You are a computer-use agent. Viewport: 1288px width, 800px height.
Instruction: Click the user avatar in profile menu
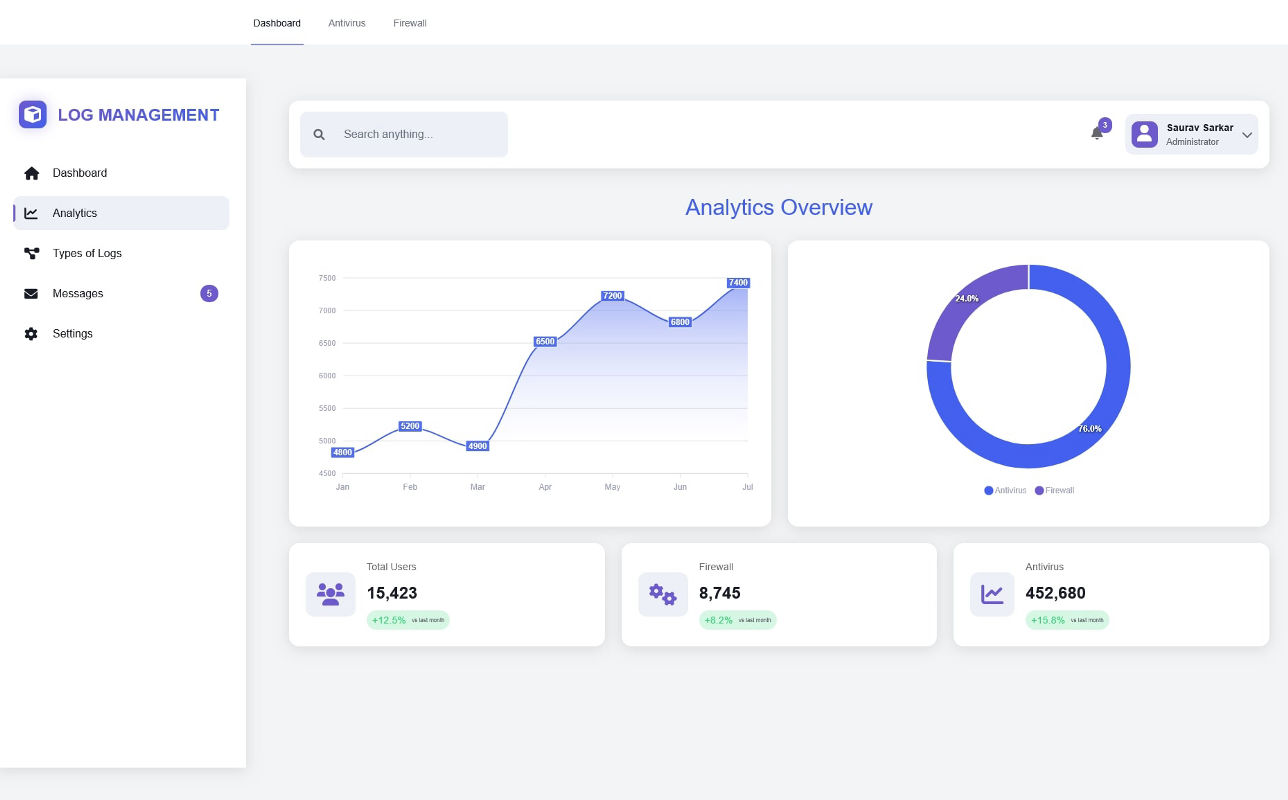pos(1144,134)
